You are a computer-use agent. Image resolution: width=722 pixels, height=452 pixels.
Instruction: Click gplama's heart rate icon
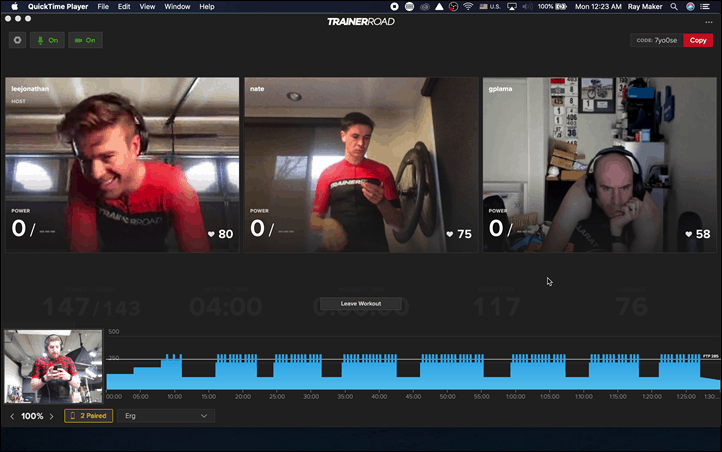(688, 234)
